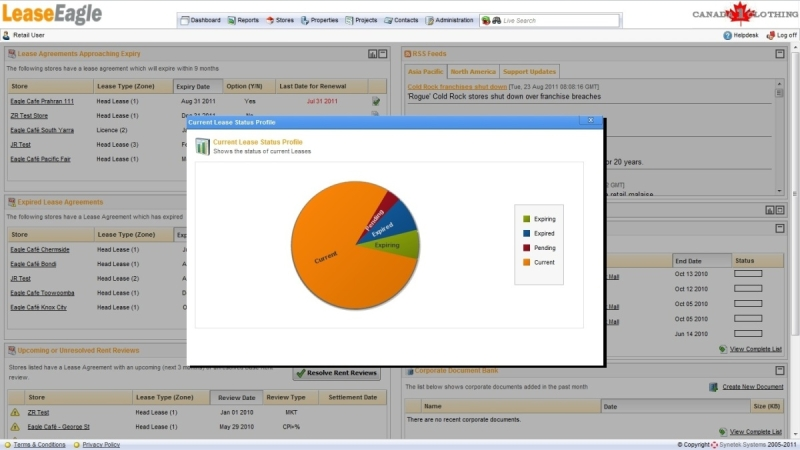Click the RSS feed scrollbar down arrow
Screen dimensions: 800x450
point(779,190)
